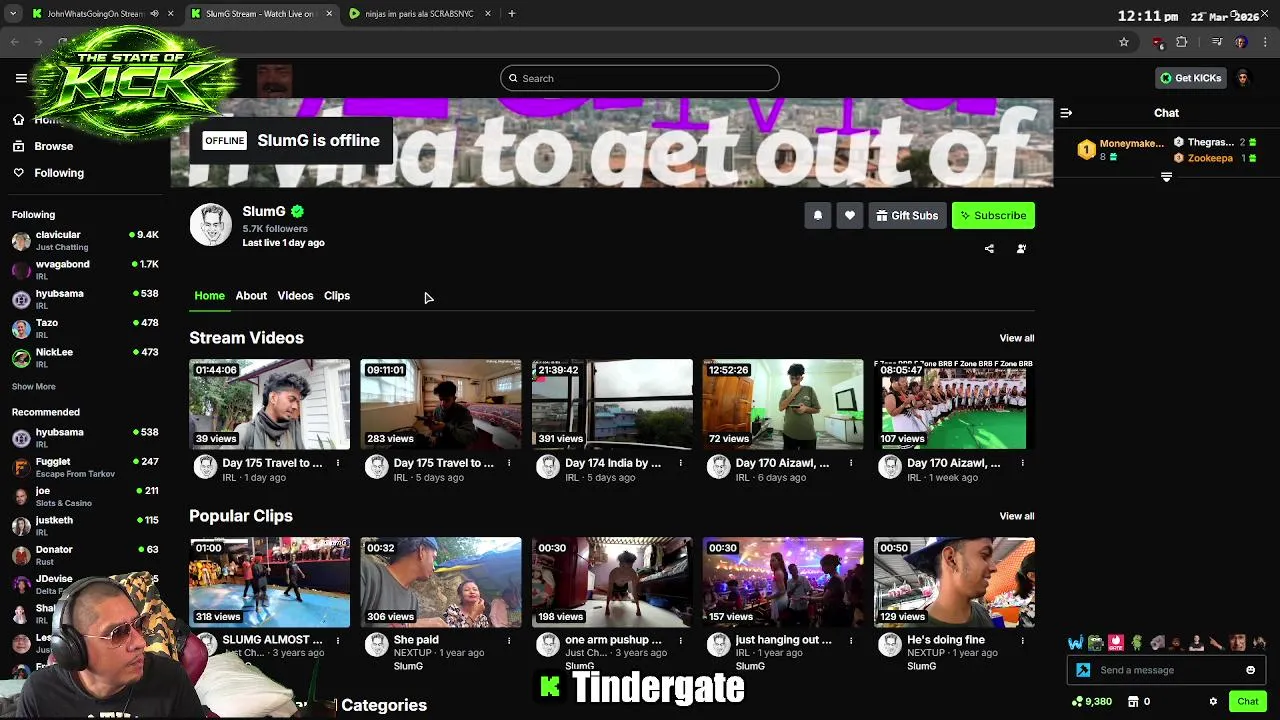
Task: Switch to the Clips channel tab
Action: (x=337, y=296)
